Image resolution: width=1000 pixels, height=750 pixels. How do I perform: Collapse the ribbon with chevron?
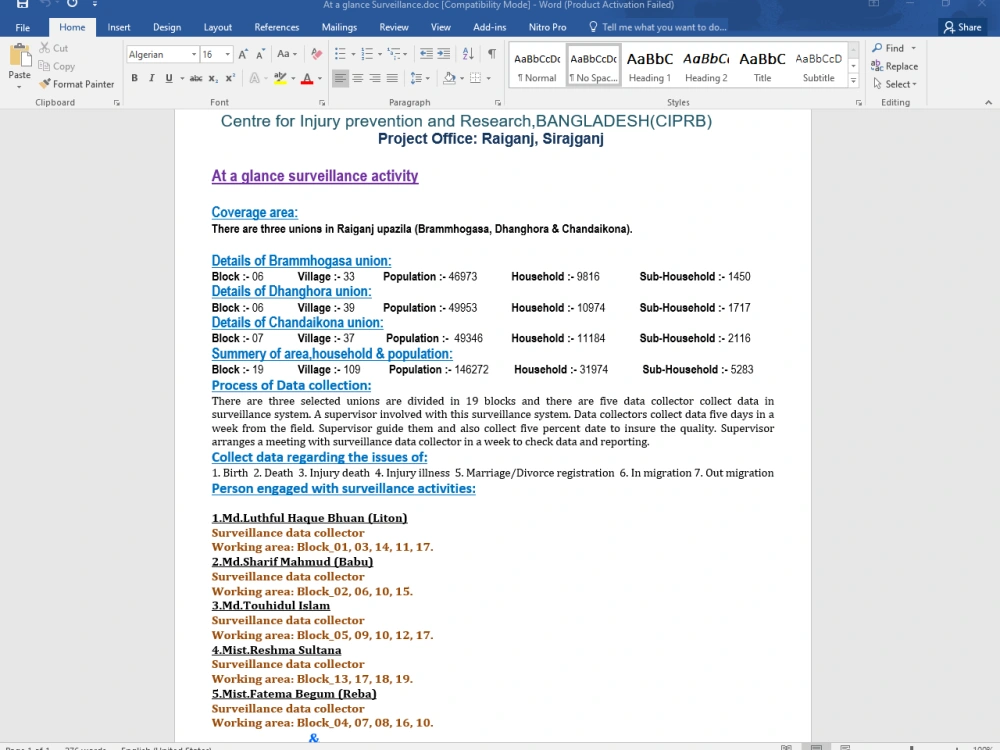(x=988, y=102)
